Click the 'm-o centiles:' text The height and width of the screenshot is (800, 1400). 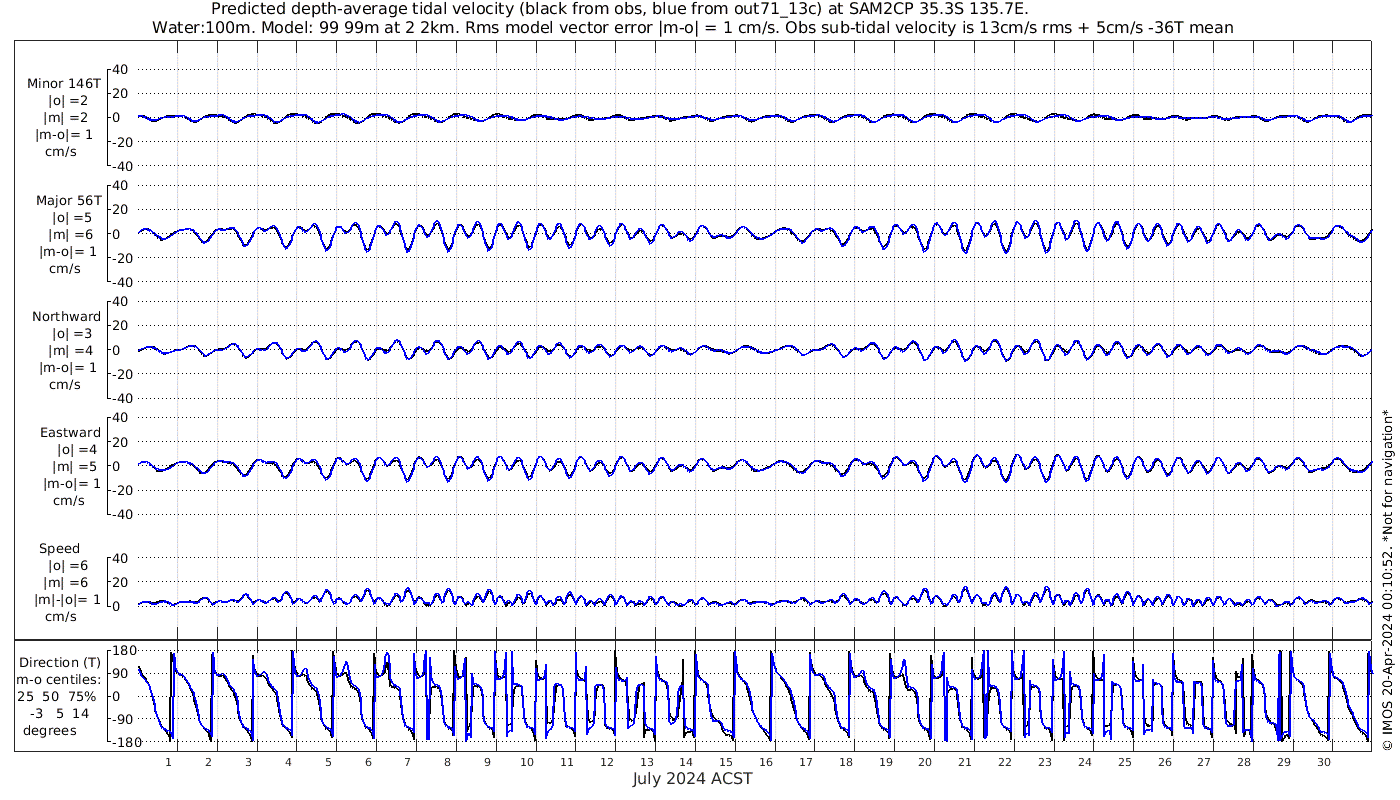pyautogui.click(x=60, y=680)
